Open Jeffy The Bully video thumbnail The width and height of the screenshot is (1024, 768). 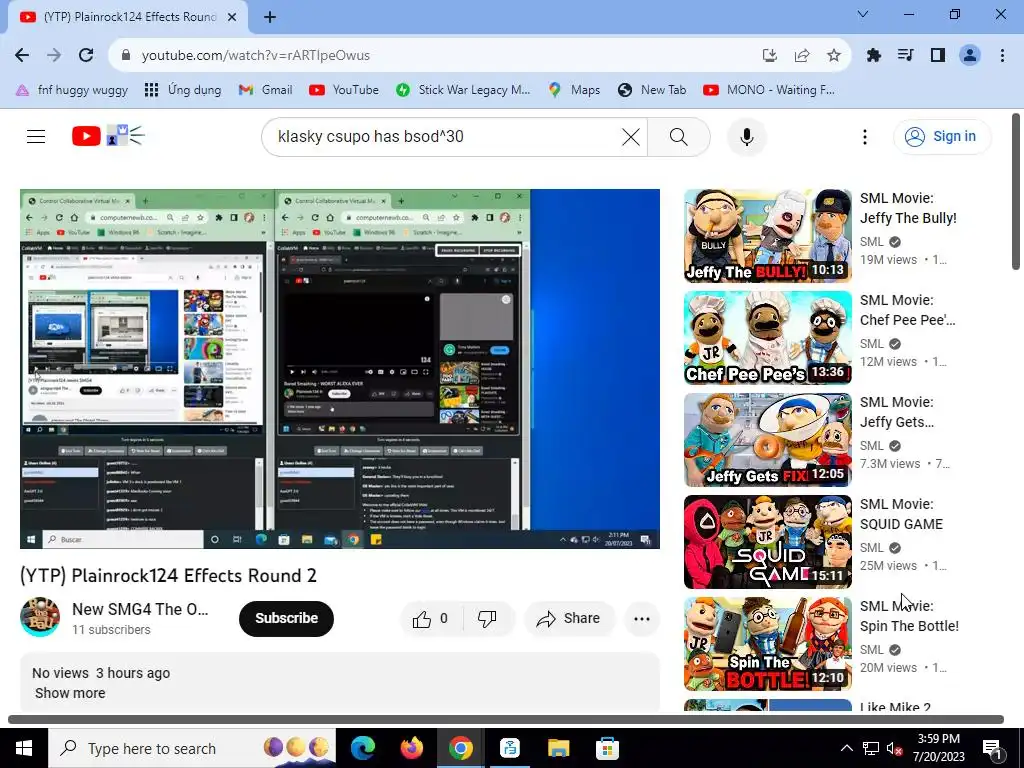(767, 236)
